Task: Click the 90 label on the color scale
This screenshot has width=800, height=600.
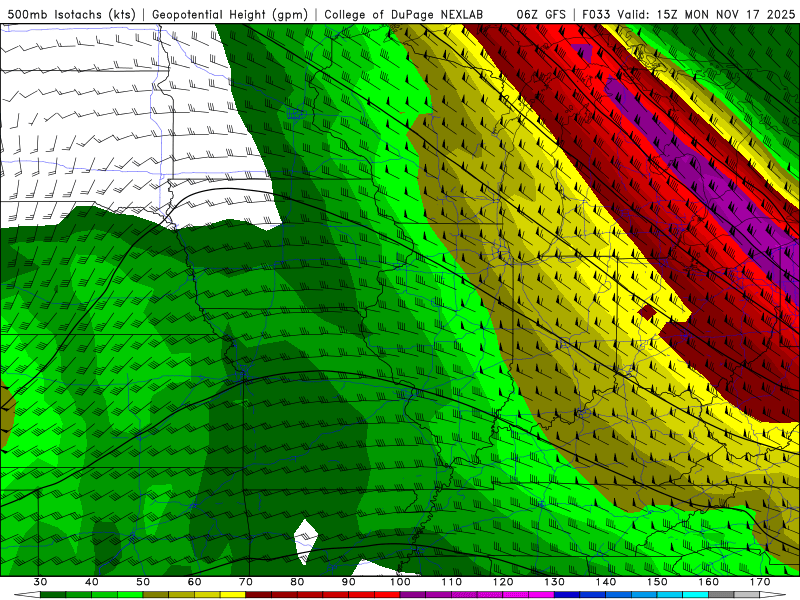Action: pos(348,582)
